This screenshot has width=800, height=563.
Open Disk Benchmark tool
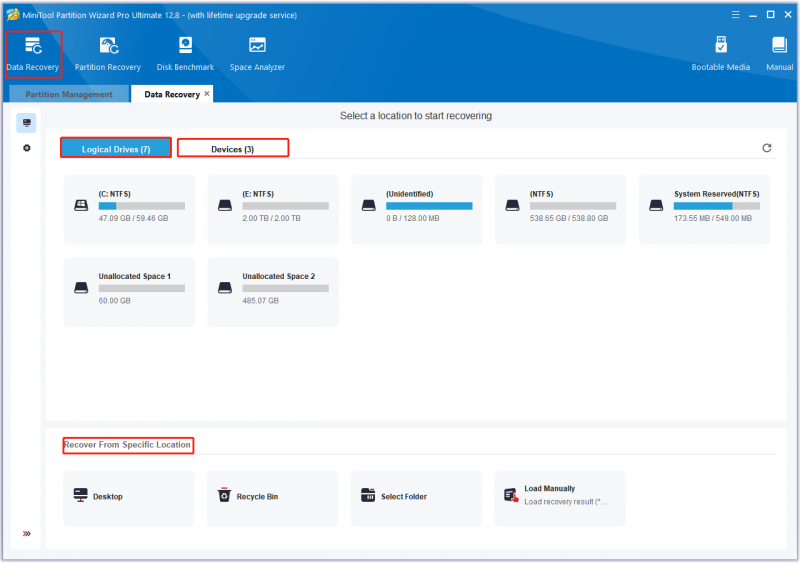click(x=185, y=55)
